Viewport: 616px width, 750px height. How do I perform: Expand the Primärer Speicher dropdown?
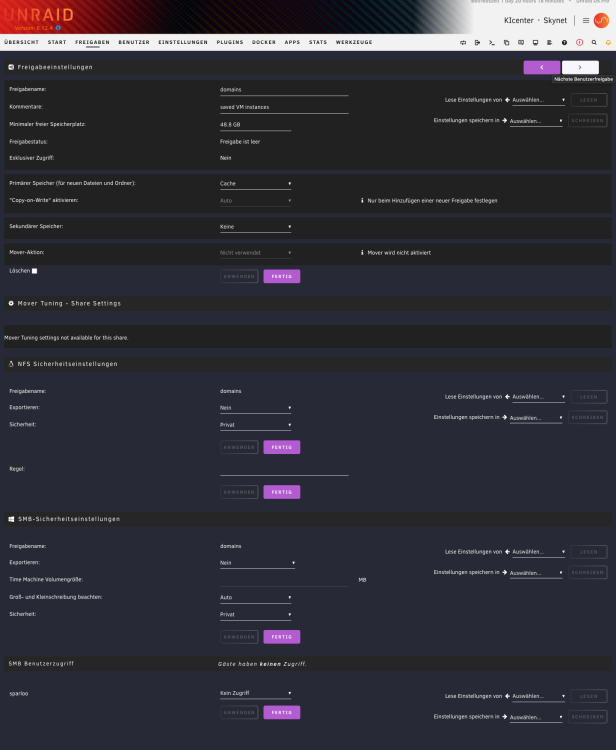click(x=255, y=184)
